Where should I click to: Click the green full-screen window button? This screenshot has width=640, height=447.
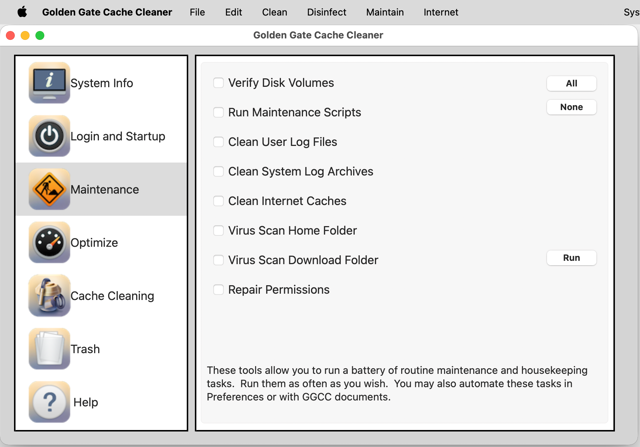point(40,36)
